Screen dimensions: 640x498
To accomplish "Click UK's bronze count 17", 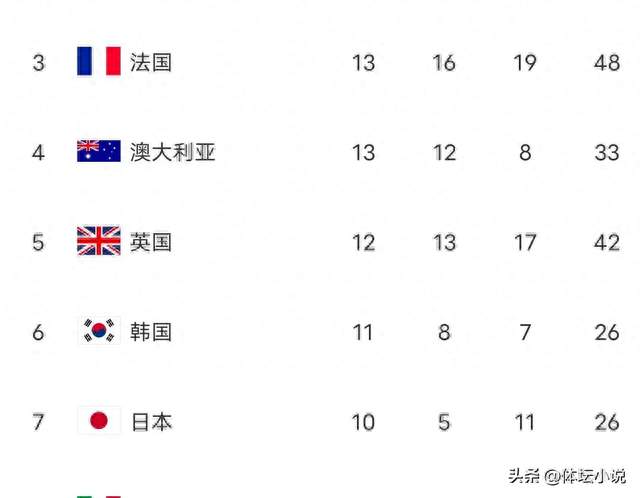I will 525,242.
